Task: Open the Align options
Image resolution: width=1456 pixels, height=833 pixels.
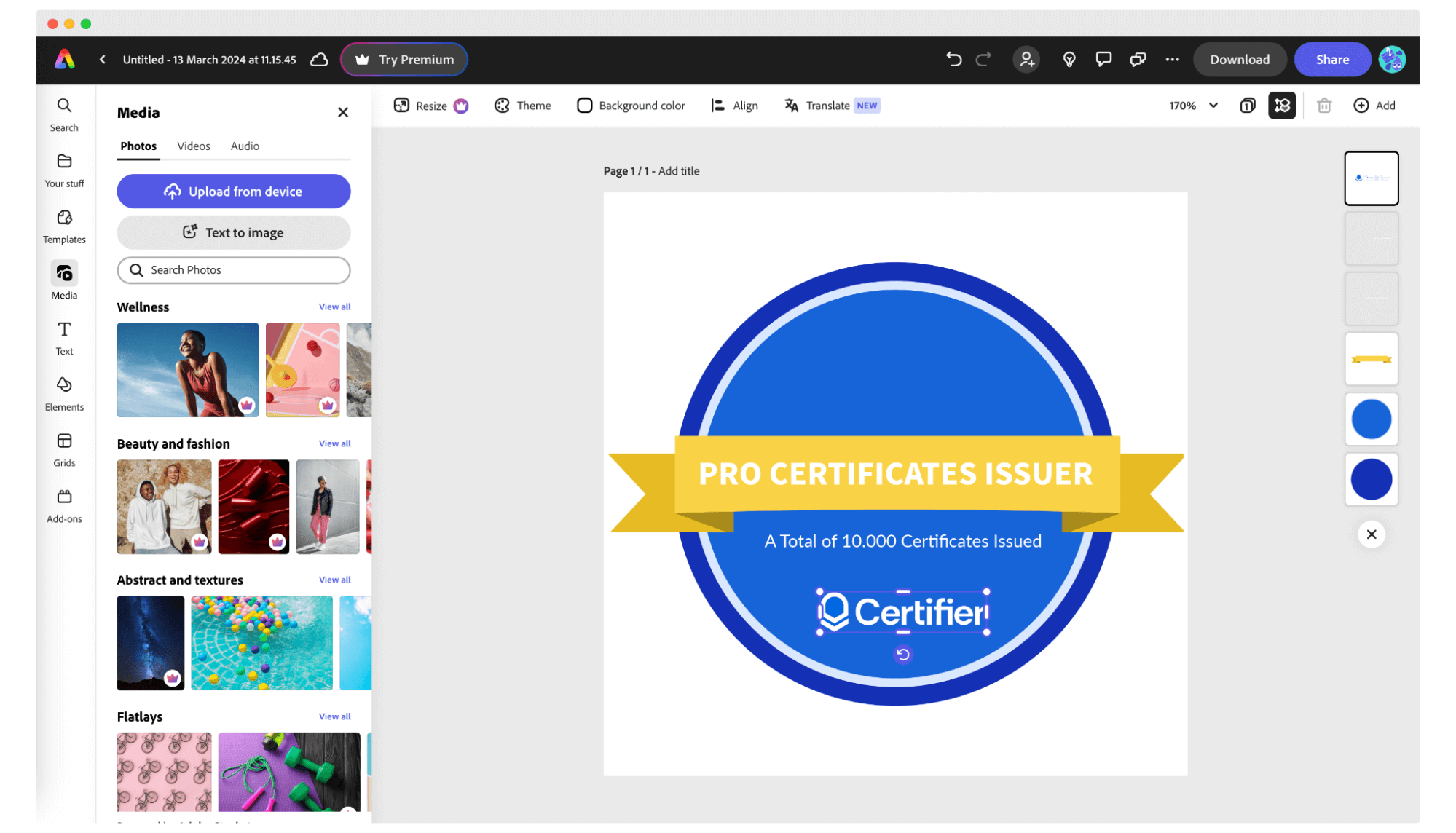Action: [734, 106]
